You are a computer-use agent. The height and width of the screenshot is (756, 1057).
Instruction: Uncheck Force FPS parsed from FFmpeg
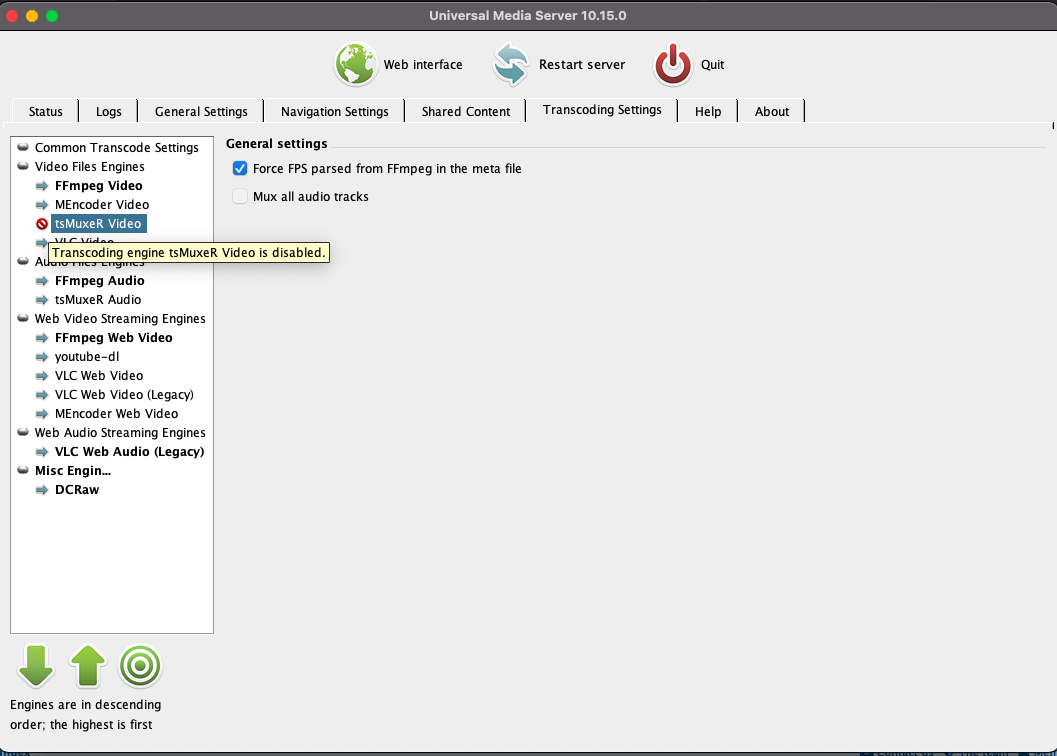240,169
